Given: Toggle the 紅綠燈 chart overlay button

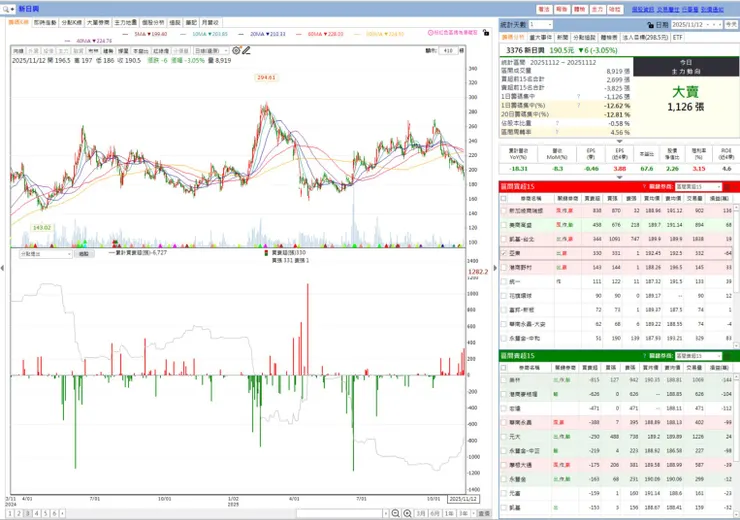Looking at the screenshot, I should pyautogui.click(x=161, y=50).
